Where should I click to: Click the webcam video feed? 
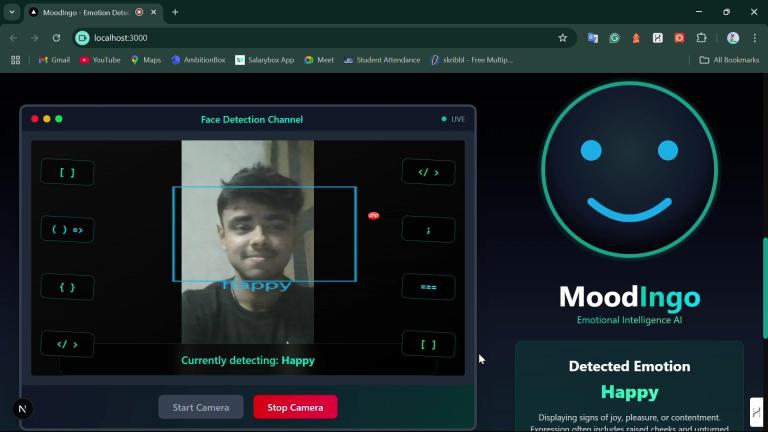pyautogui.click(x=247, y=242)
